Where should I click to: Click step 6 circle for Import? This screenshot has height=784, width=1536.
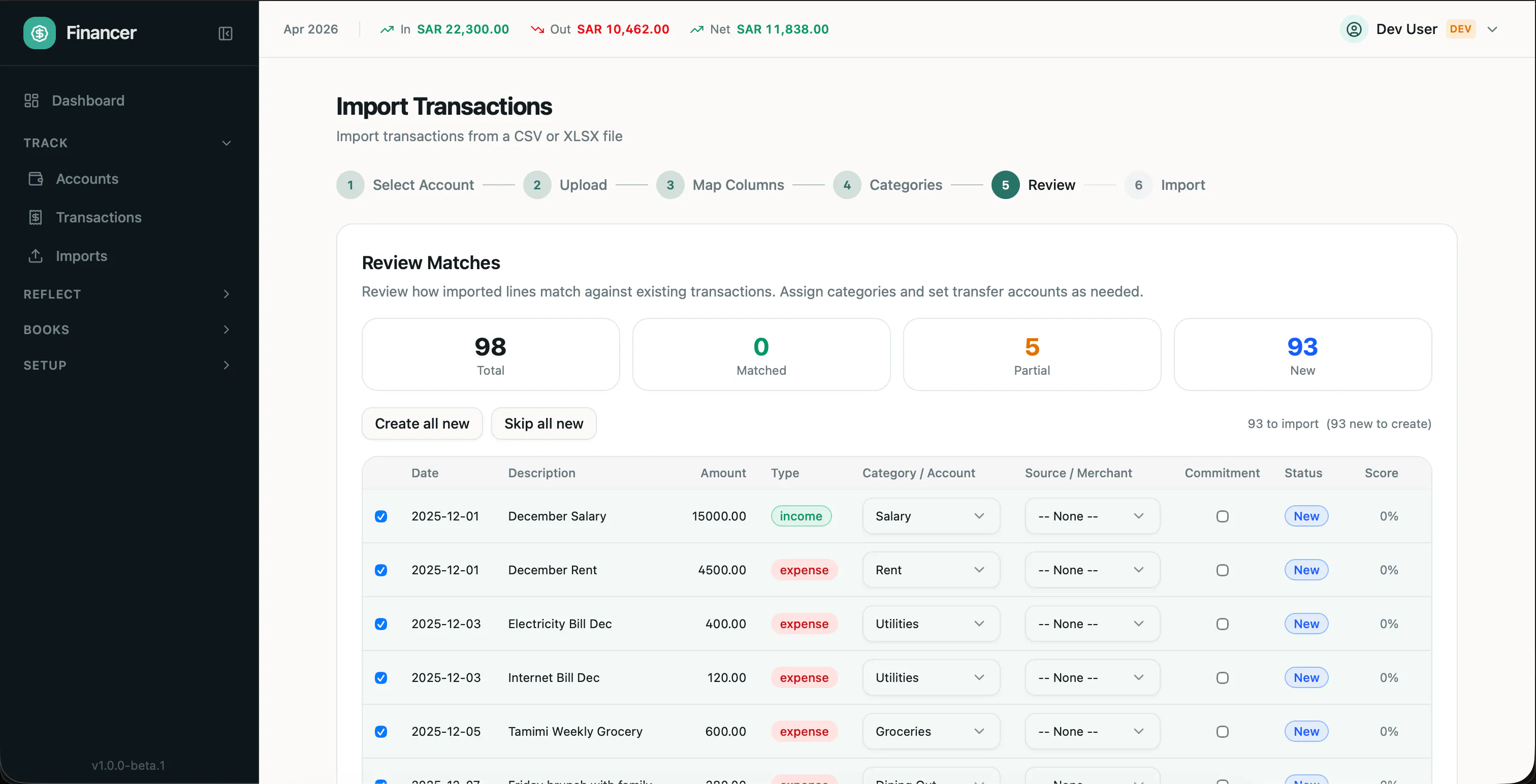[x=1139, y=185]
